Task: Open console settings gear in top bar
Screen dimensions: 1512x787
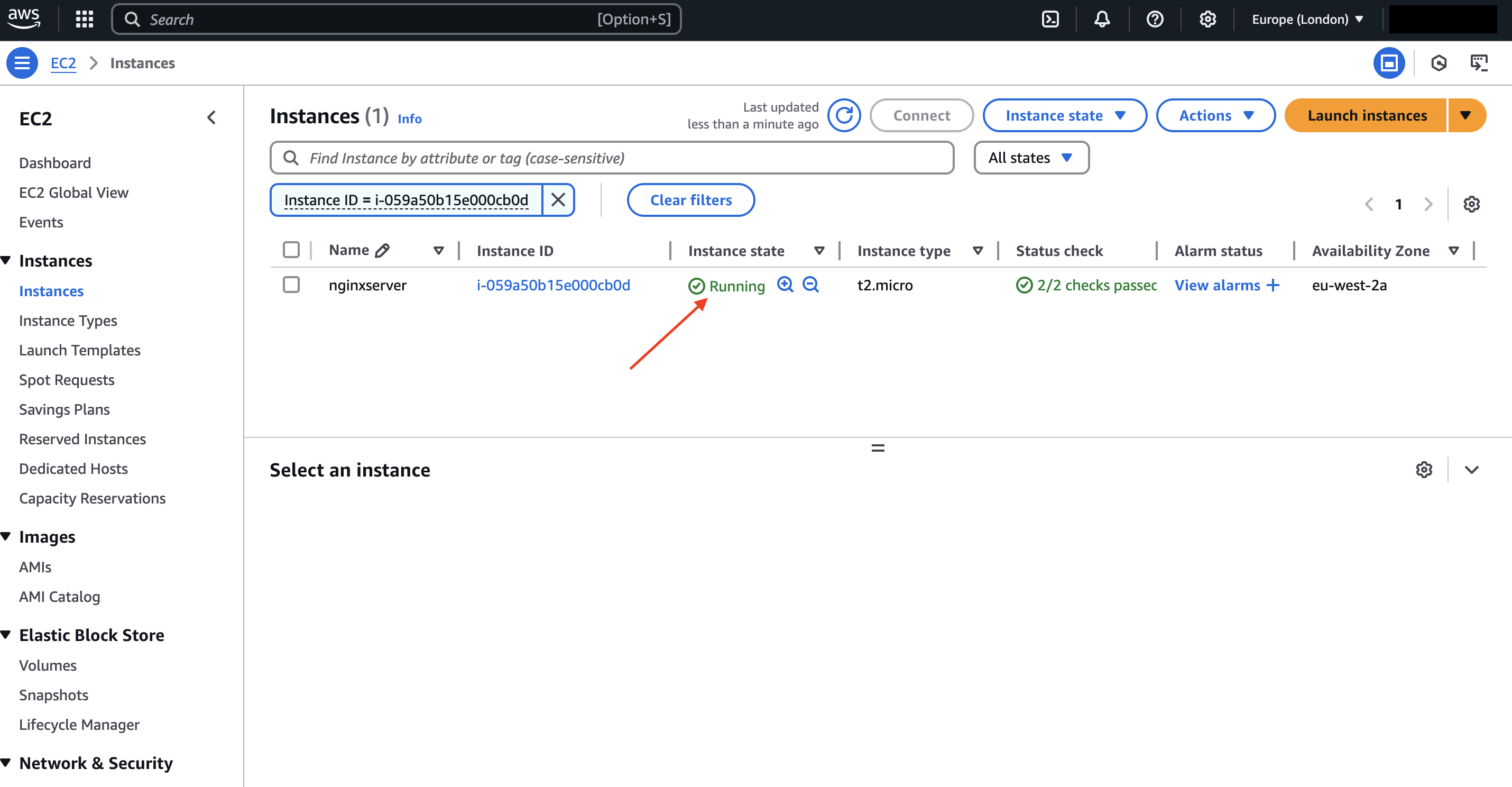Action: point(1207,20)
